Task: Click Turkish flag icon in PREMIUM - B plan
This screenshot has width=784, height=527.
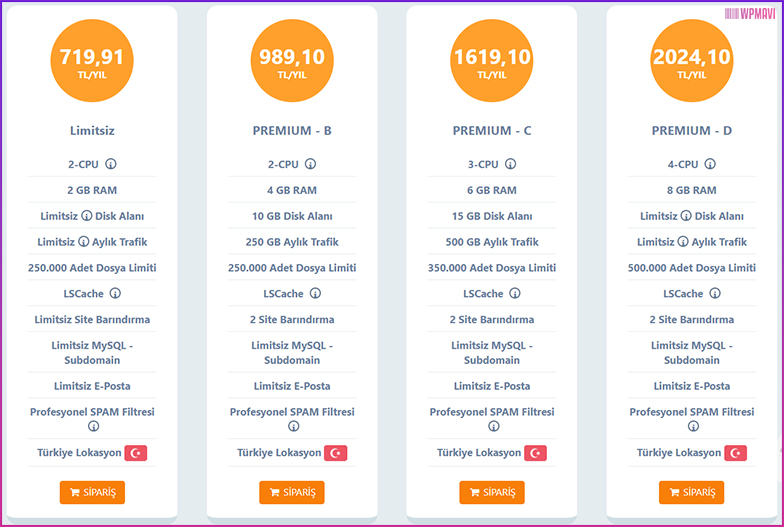Action: [x=336, y=453]
